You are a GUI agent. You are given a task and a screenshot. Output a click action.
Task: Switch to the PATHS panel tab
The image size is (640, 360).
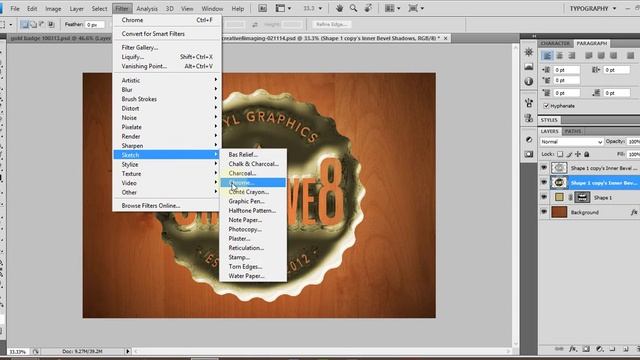pyautogui.click(x=573, y=131)
